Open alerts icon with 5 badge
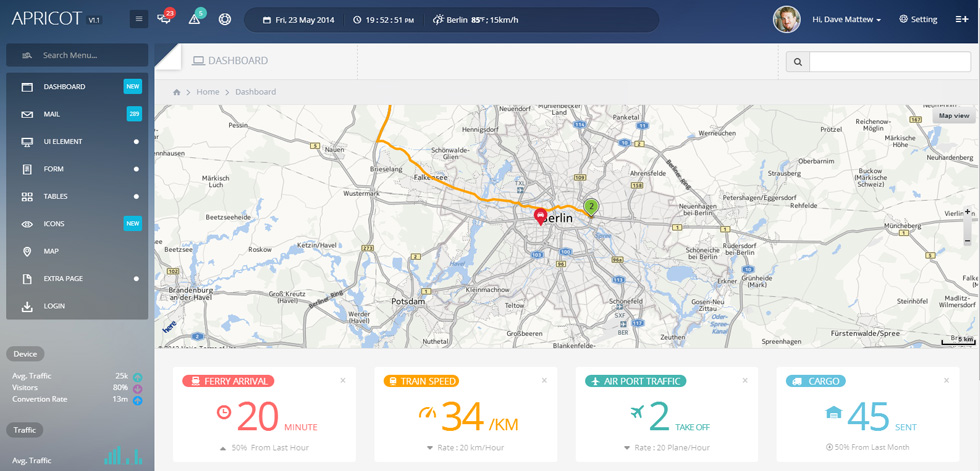This screenshot has width=980, height=471. click(196, 18)
